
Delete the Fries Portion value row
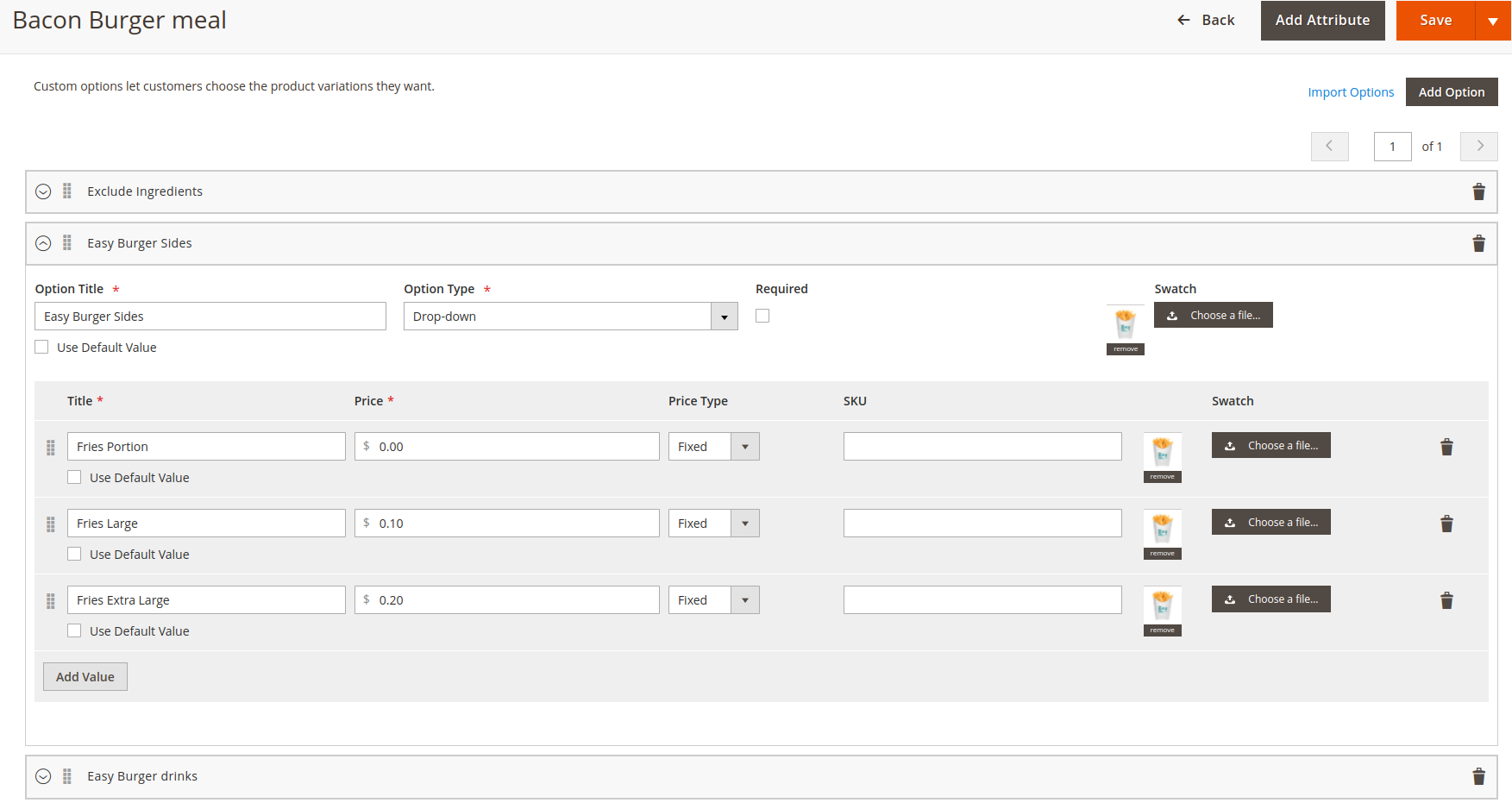[1446, 447]
